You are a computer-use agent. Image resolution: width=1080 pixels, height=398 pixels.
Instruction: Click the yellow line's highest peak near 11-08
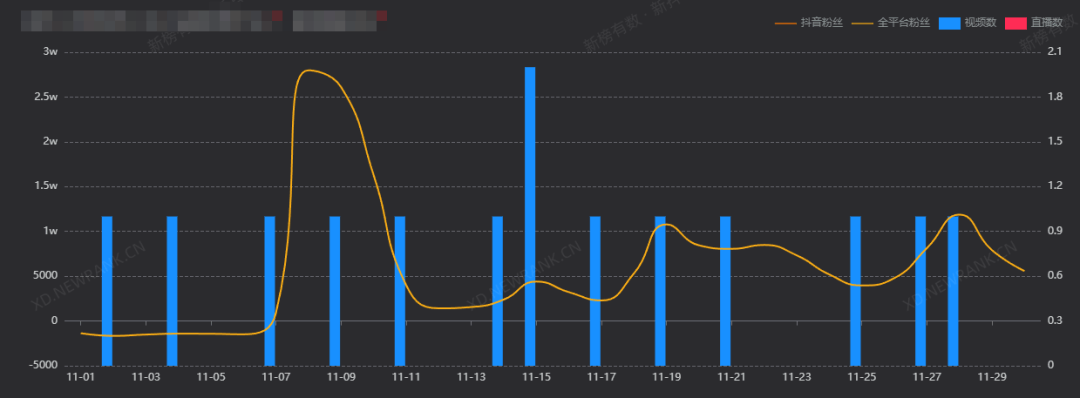[x=308, y=70]
